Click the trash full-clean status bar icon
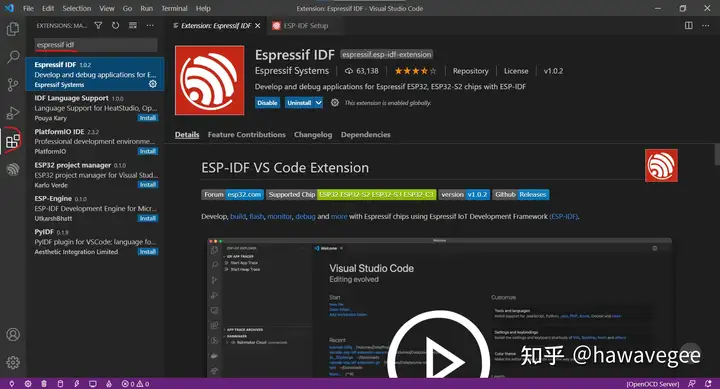The width and height of the screenshot is (720, 389). tap(44, 383)
